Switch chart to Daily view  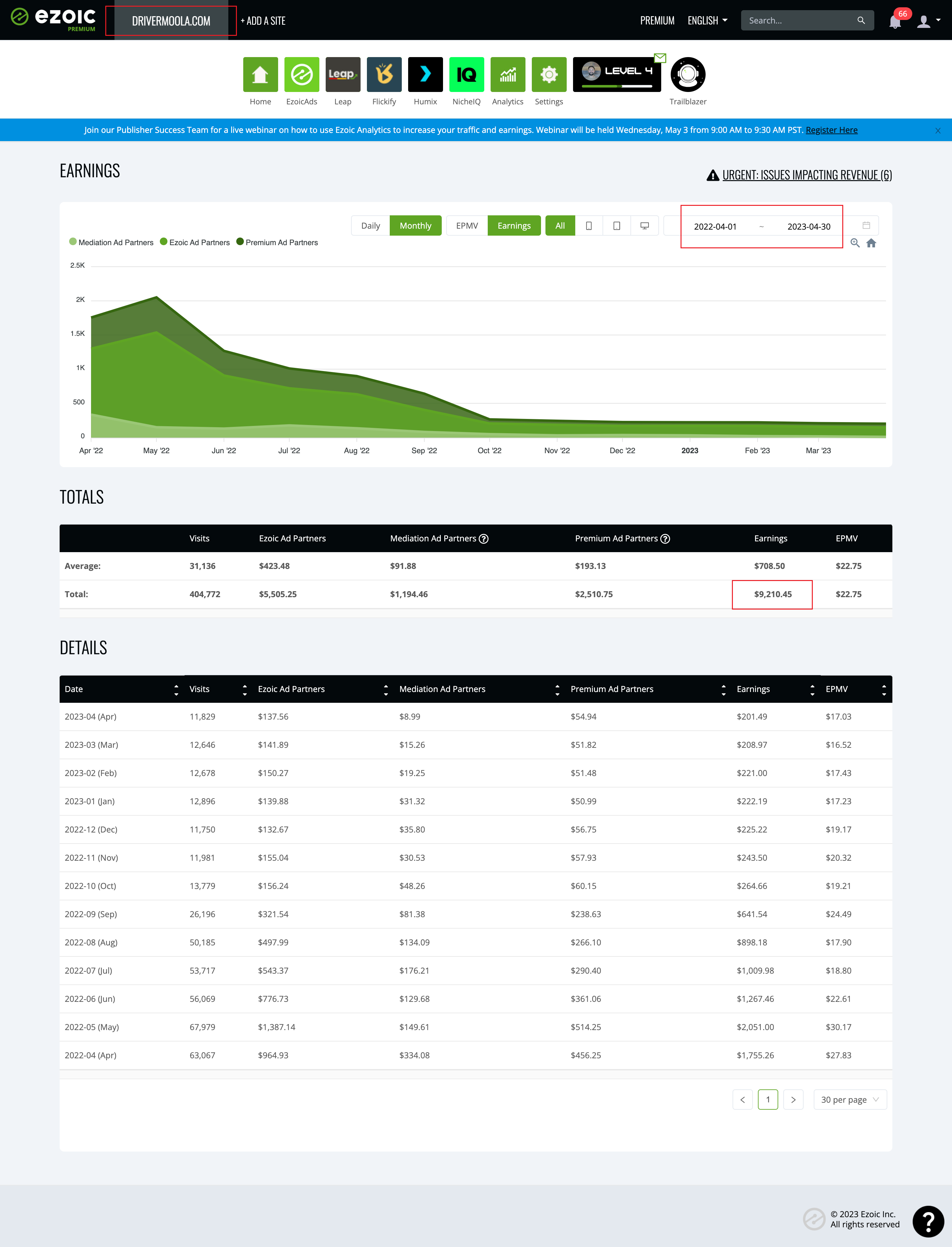tap(371, 225)
